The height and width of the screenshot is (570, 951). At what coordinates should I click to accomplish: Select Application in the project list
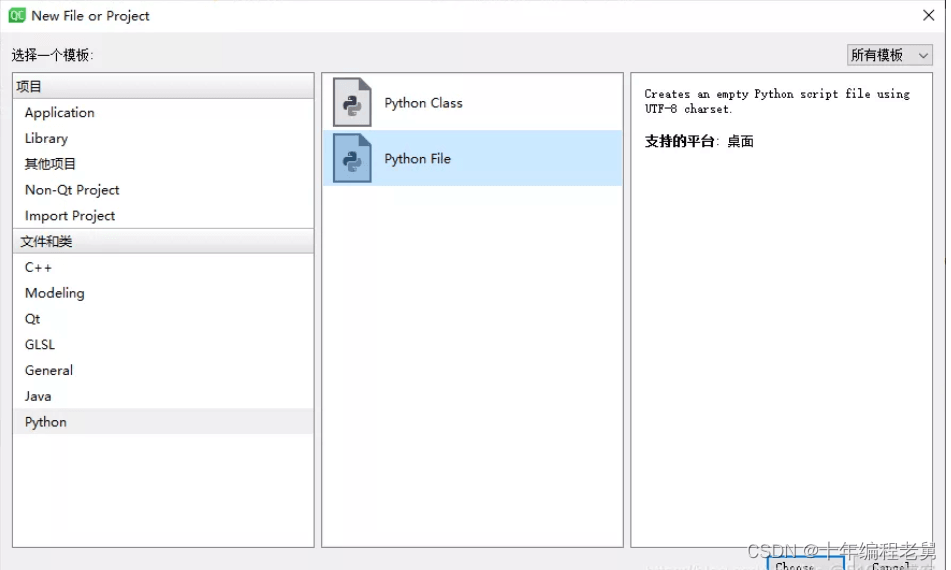click(163, 113)
